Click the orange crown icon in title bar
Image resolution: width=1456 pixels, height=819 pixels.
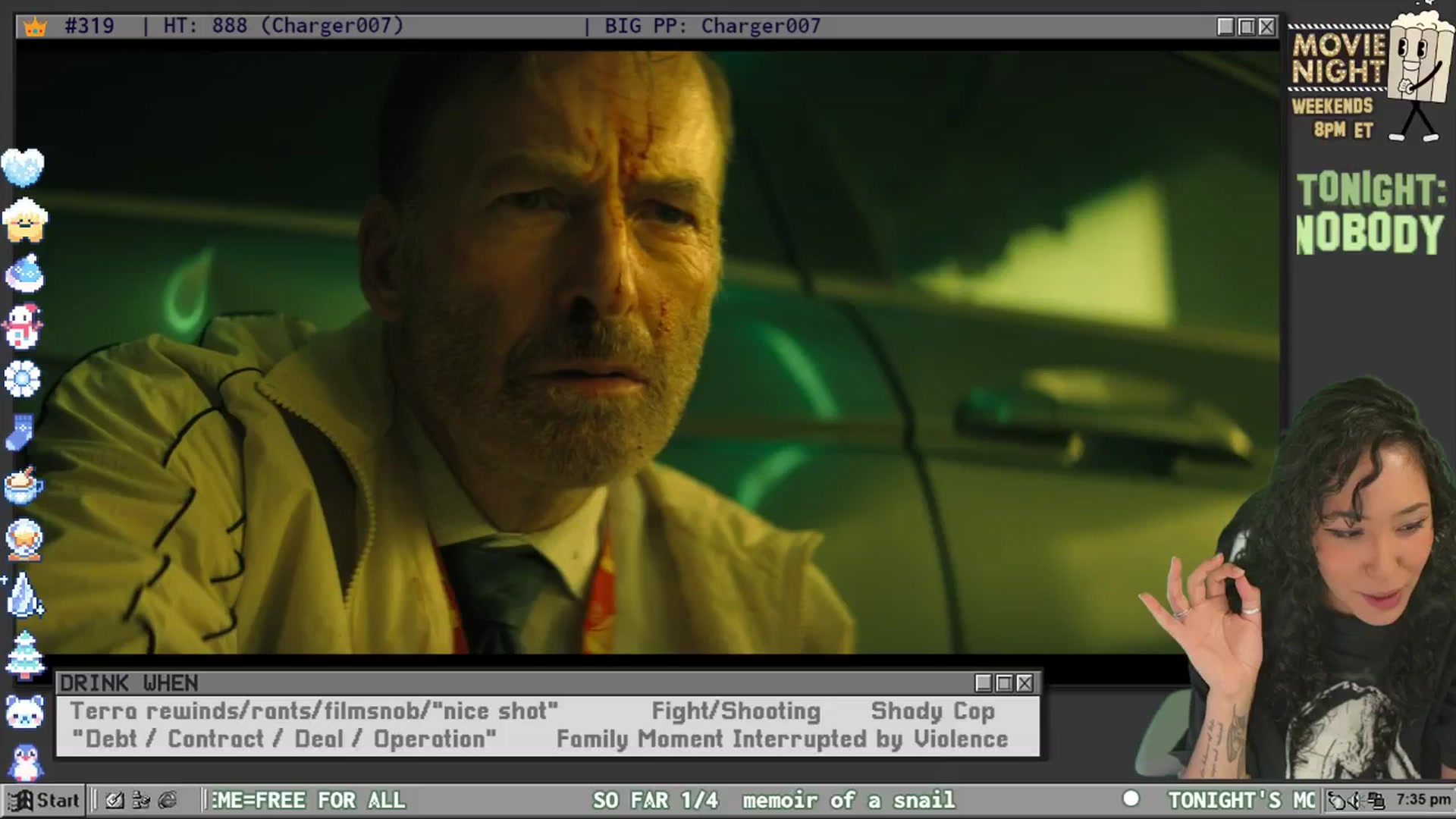coord(35,27)
